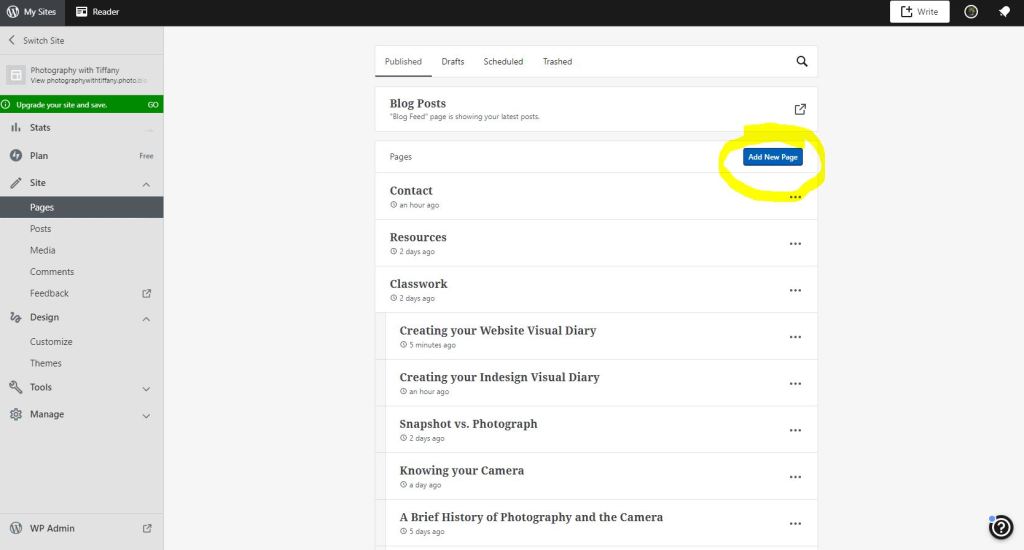The height and width of the screenshot is (550, 1024).
Task: Select the Scheduled tab
Action: click(x=503, y=61)
